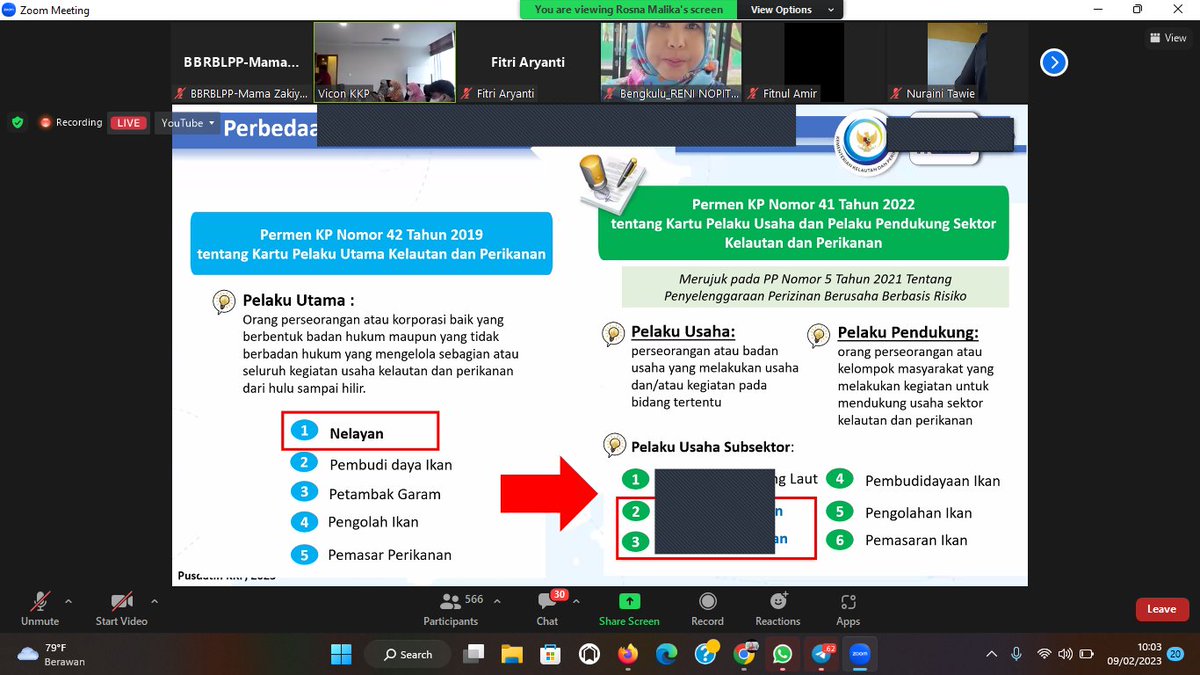Click the green encryption shield icon
Viewport: 1200px width, 675px height.
pos(17,122)
